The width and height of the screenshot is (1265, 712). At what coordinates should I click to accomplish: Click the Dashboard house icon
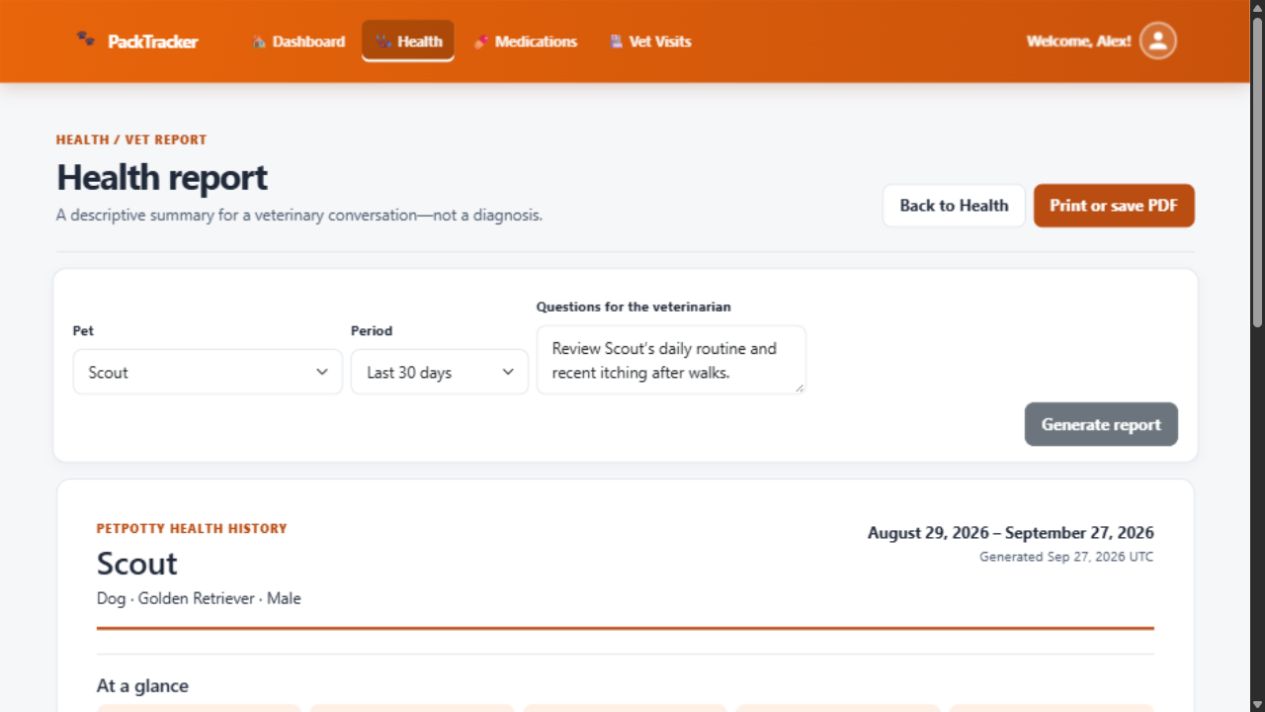pos(259,42)
